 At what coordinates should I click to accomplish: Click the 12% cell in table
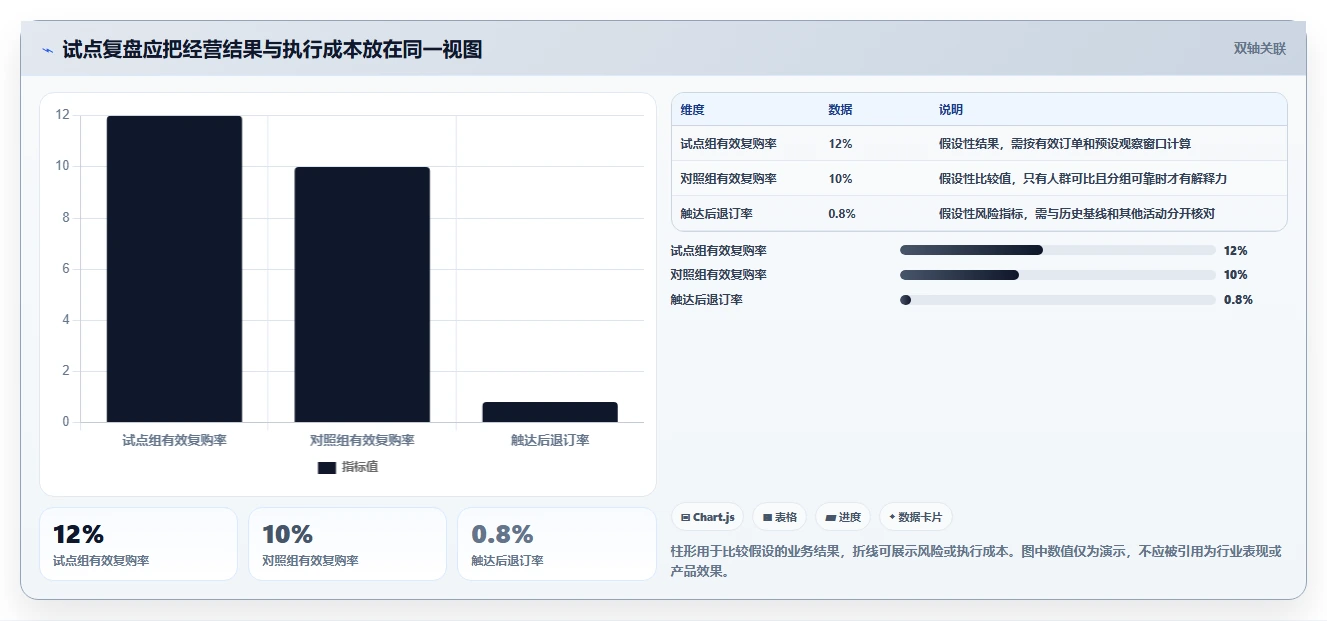click(840, 144)
